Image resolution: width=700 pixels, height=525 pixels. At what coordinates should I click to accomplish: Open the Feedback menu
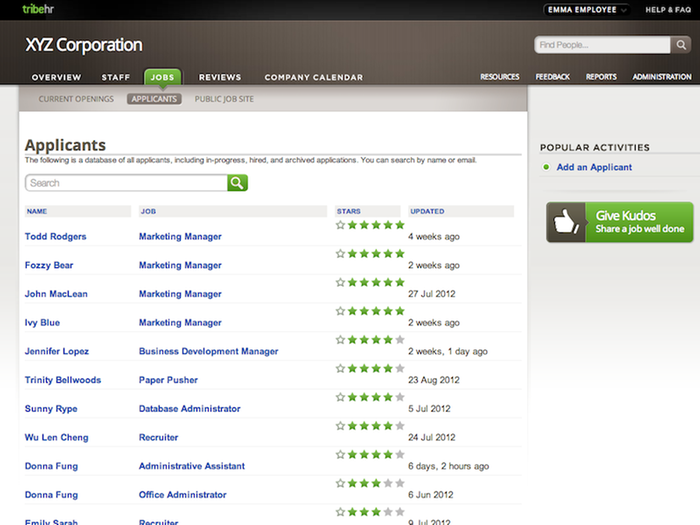(x=553, y=77)
